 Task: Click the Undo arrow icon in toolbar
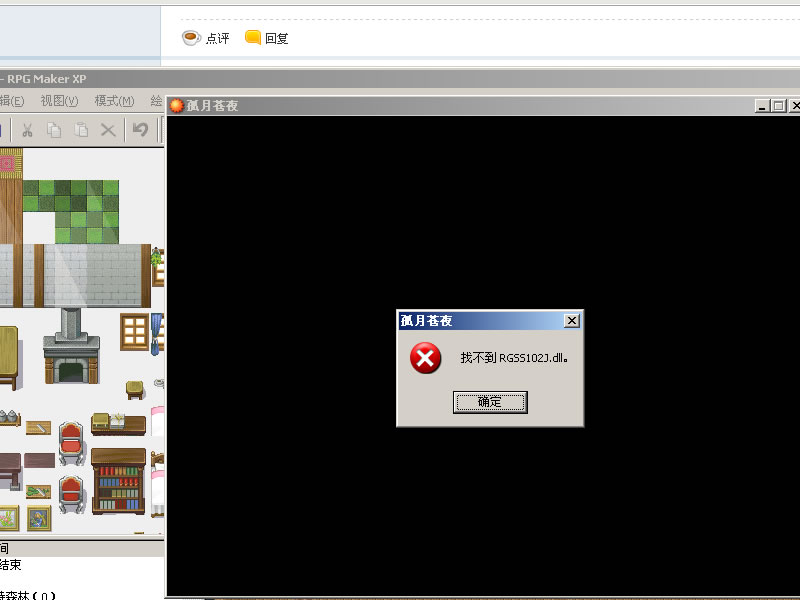click(140, 130)
